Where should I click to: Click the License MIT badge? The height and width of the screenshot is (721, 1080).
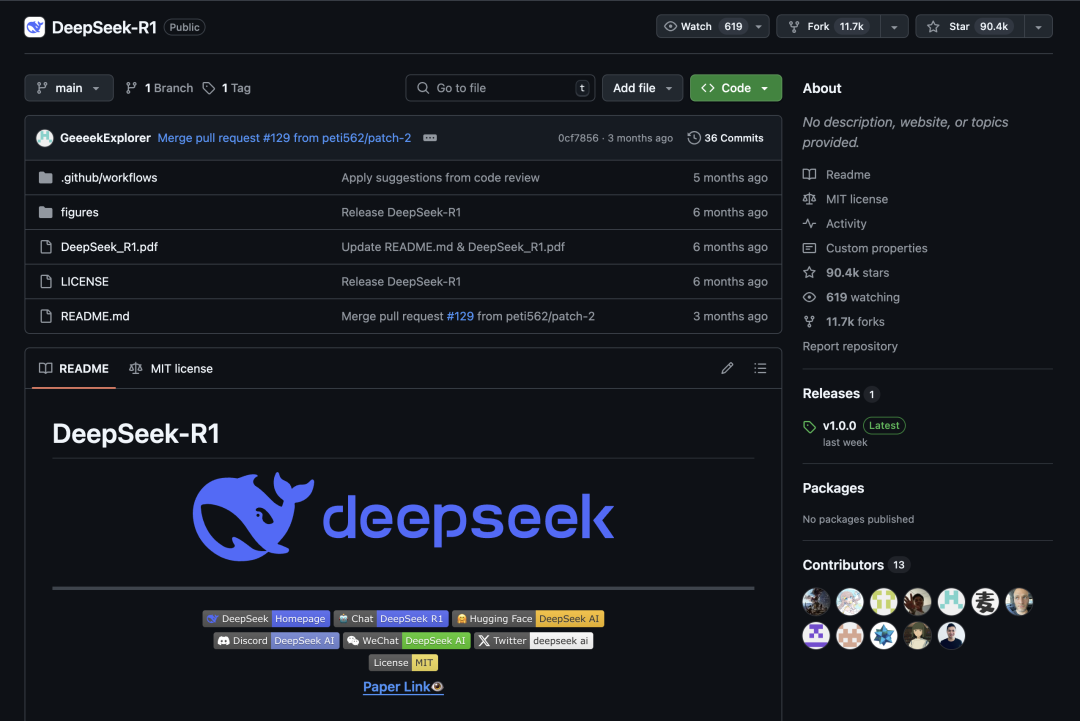click(x=404, y=662)
